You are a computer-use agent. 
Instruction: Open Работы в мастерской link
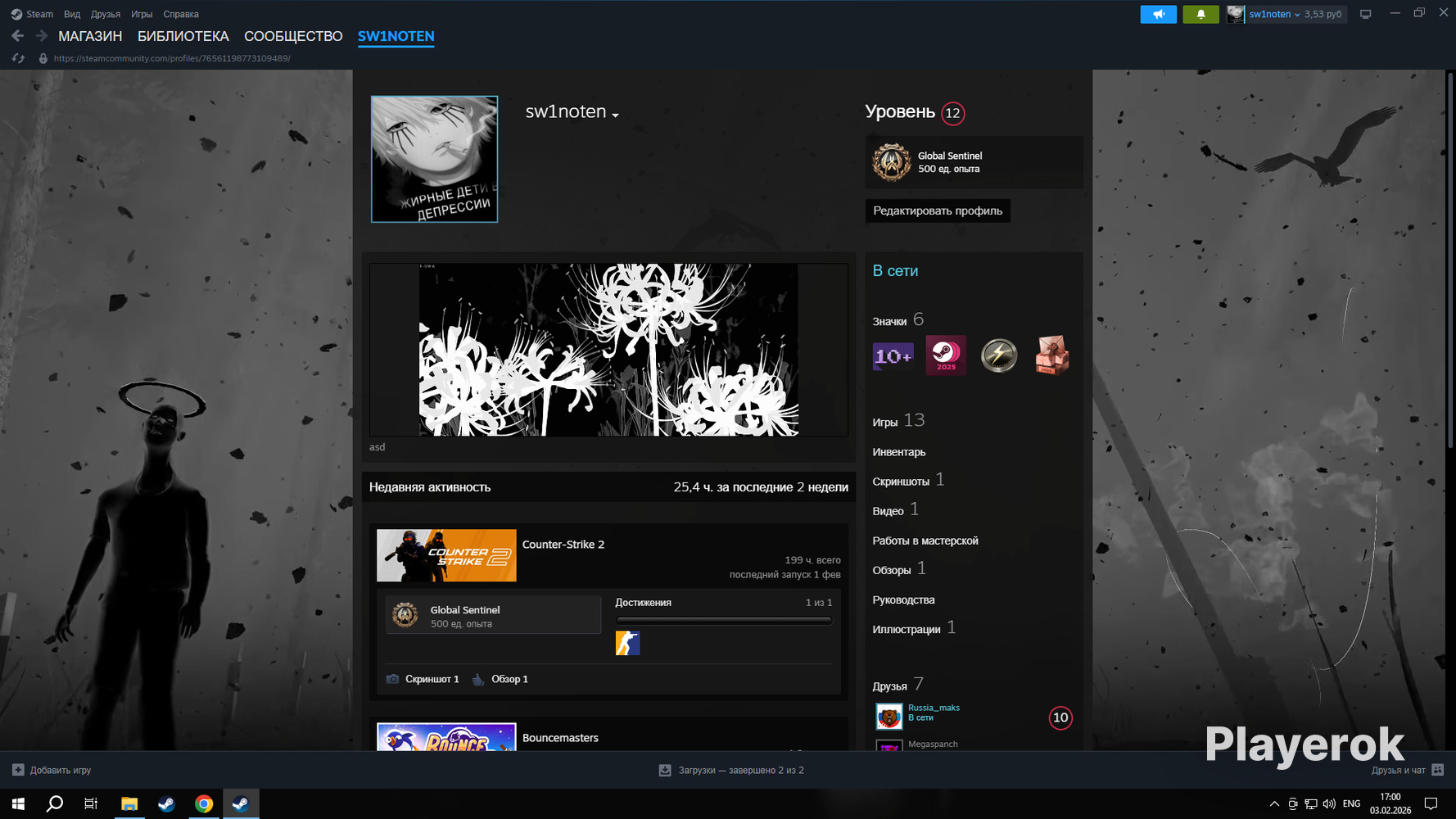[925, 541]
